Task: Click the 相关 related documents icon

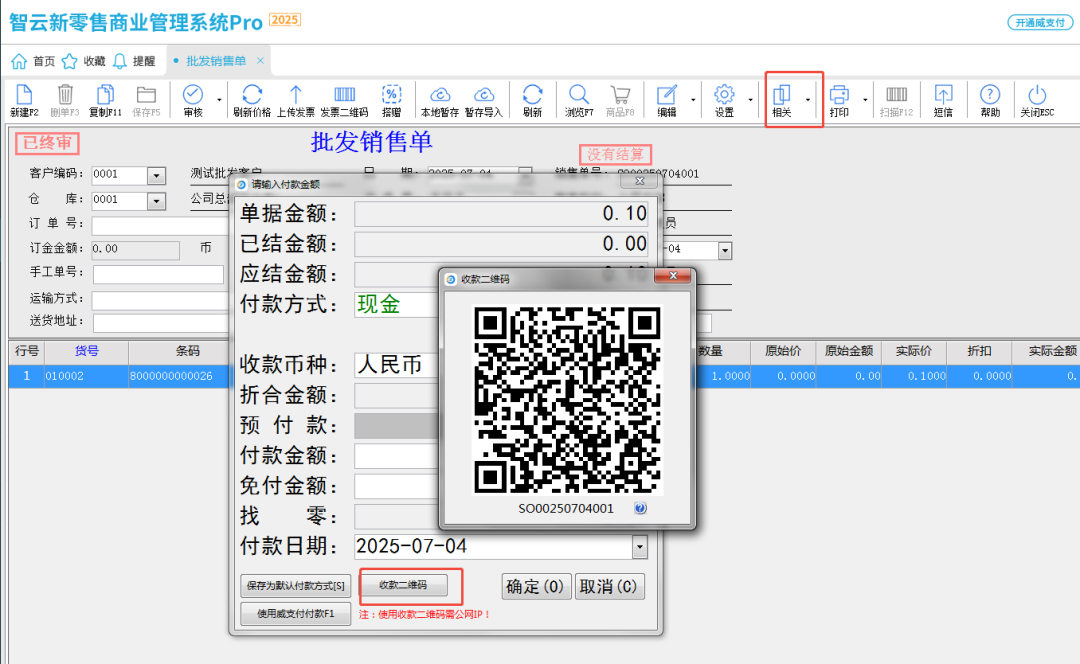Action: coord(782,94)
